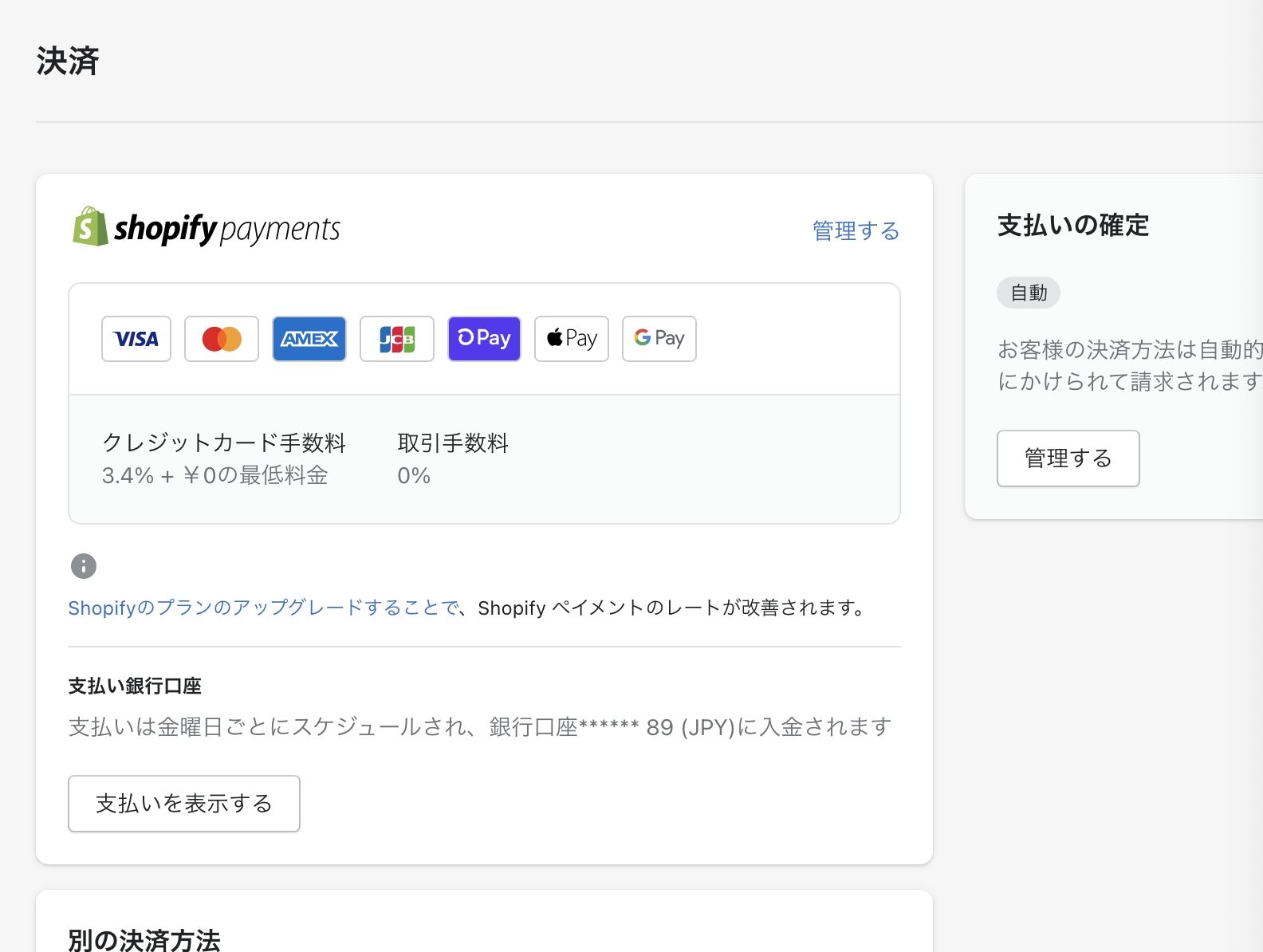The width and height of the screenshot is (1263, 952).
Task: Click the Visa card icon
Action: click(136, 339)
